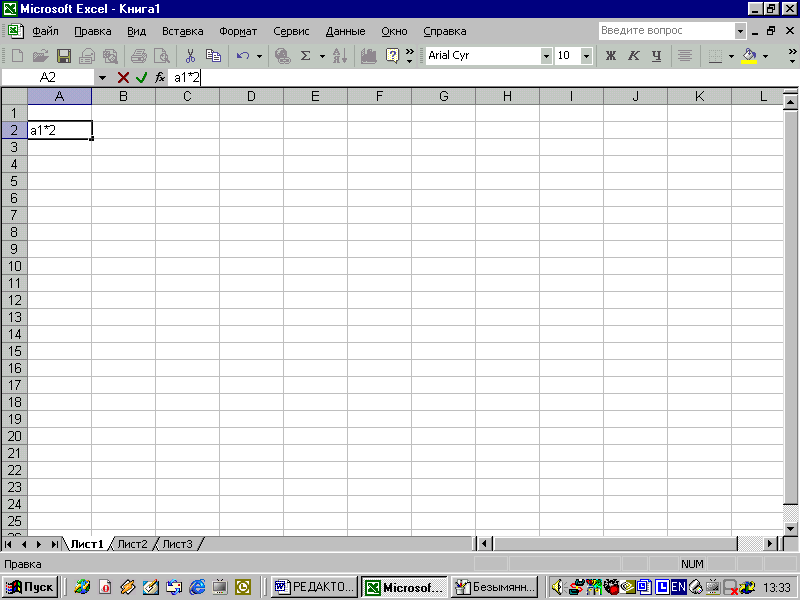
Task: Open the Файл menu
Action: coord(45,31)
